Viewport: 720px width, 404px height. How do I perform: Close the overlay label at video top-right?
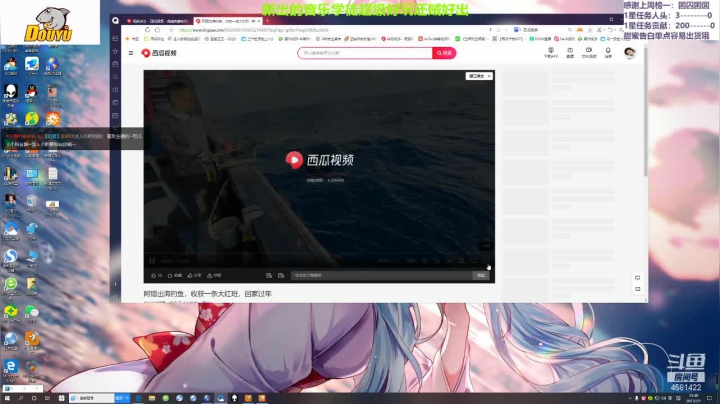tap(489, 76)
